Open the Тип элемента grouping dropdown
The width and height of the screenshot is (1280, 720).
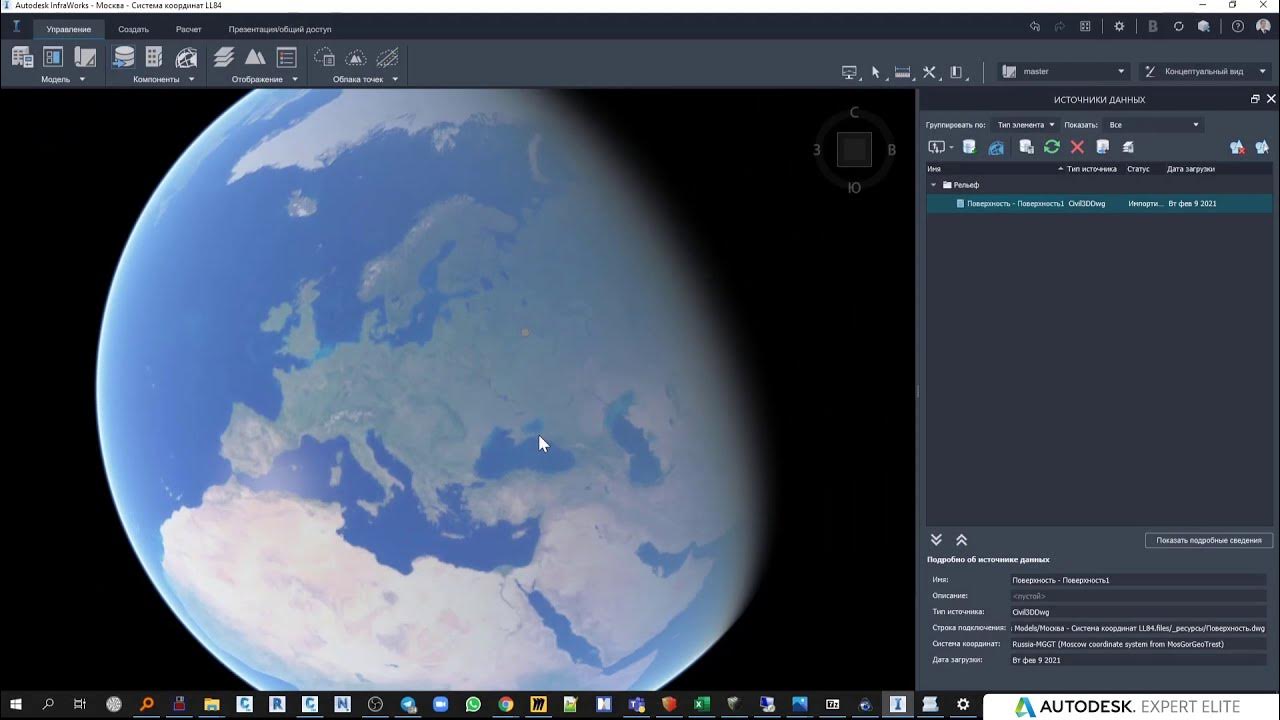pyautogui.click(x=1025, y=125)
